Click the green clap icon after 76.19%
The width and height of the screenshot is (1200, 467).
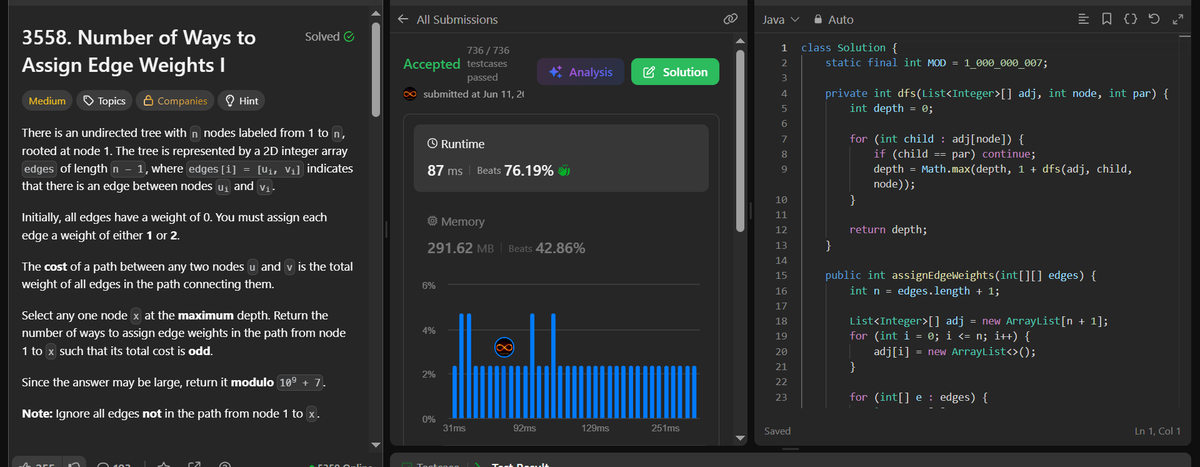click(x=564, y=171)
